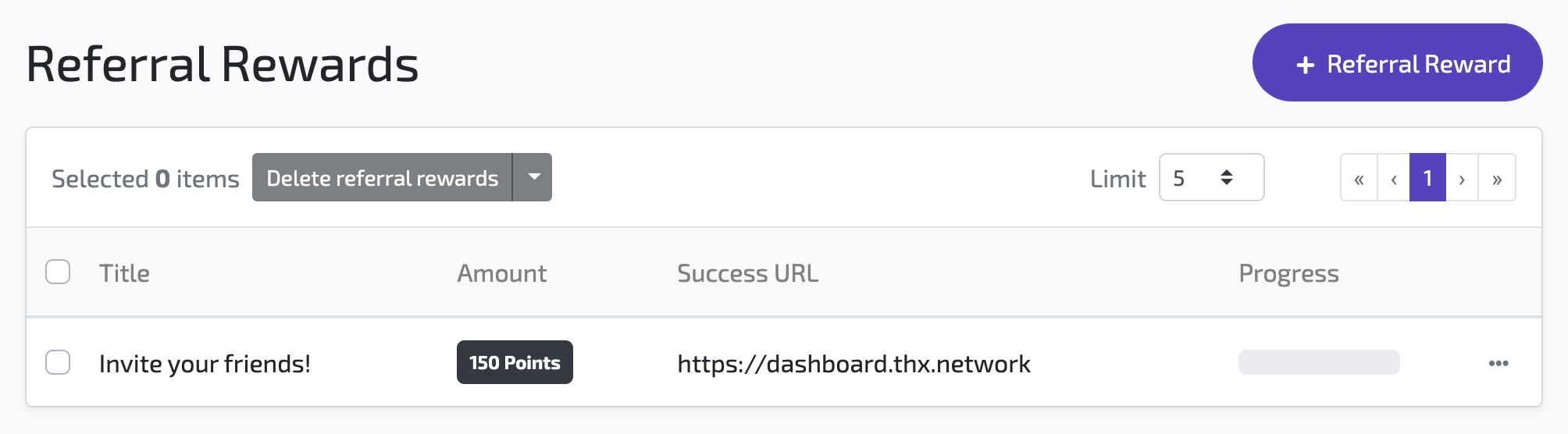This screenshot has height=434, width=1568.
Task: Open the three-dot row actions menu
Action: point(1499,363)
